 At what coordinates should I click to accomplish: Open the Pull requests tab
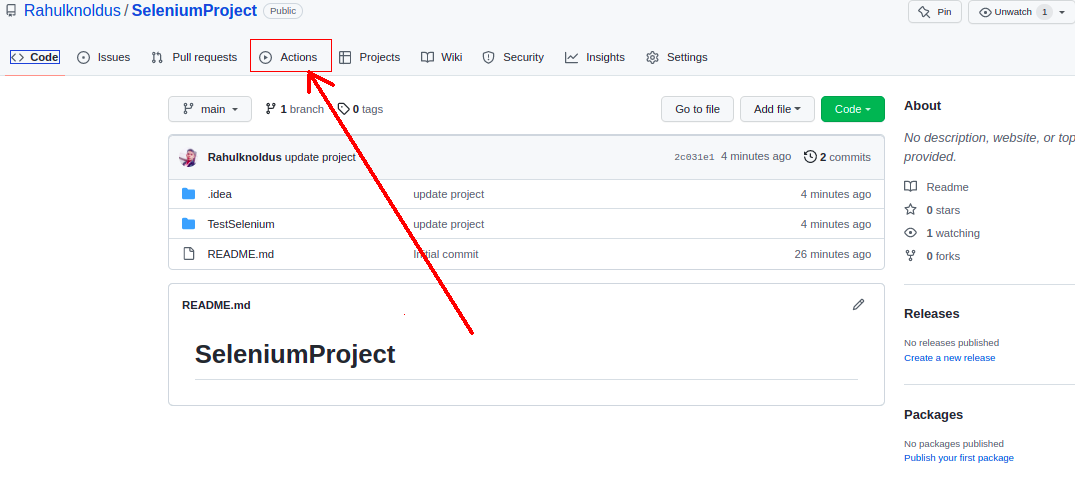click(194, 58)
